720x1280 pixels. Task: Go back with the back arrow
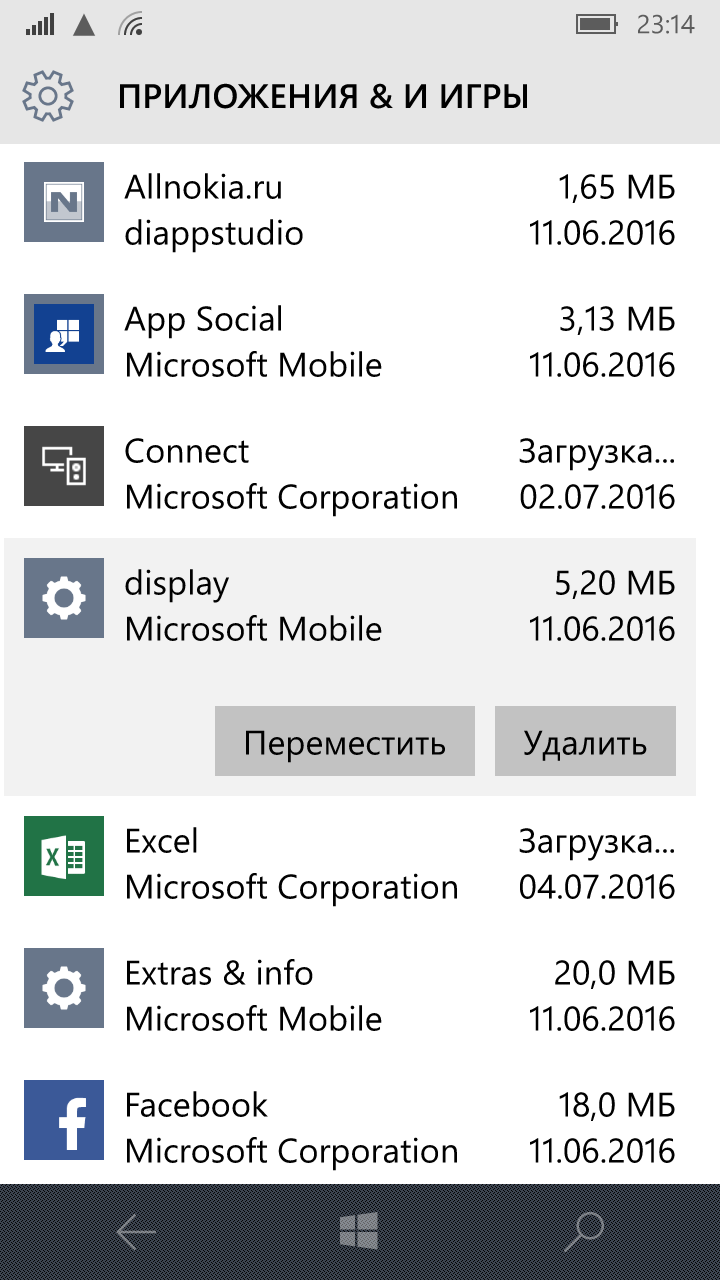136,1232
